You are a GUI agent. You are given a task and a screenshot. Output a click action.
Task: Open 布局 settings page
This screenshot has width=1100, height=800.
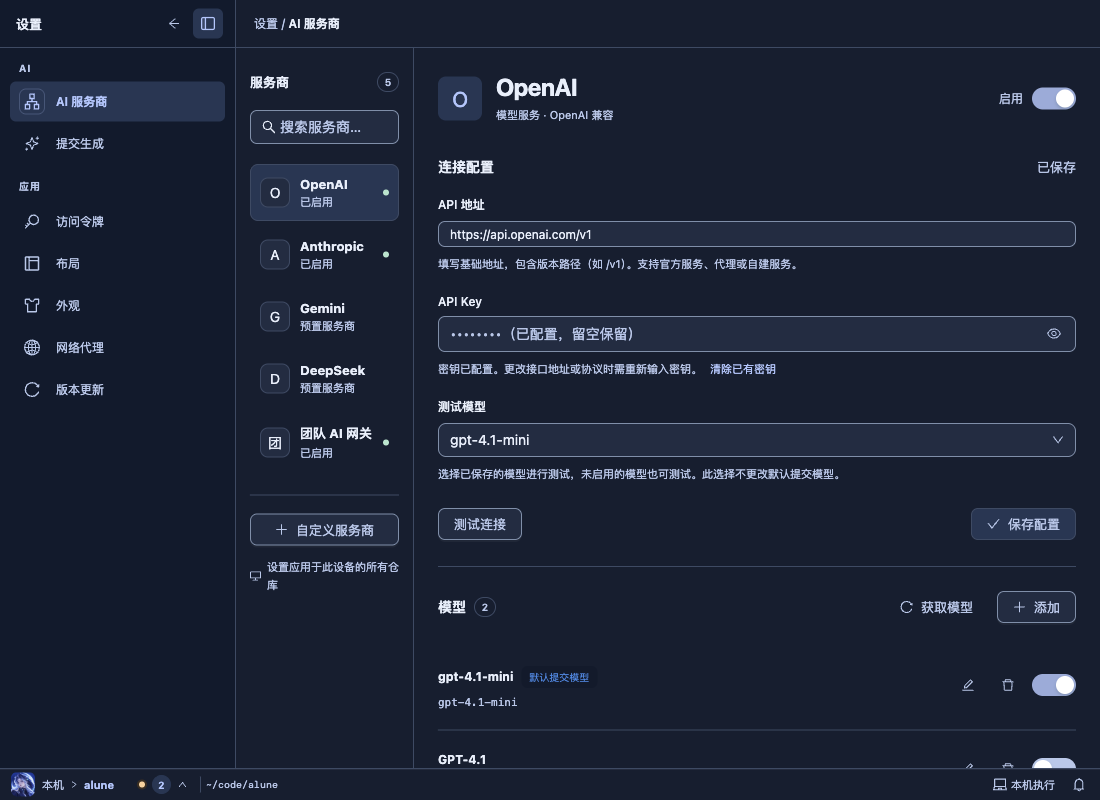[117, 264]
